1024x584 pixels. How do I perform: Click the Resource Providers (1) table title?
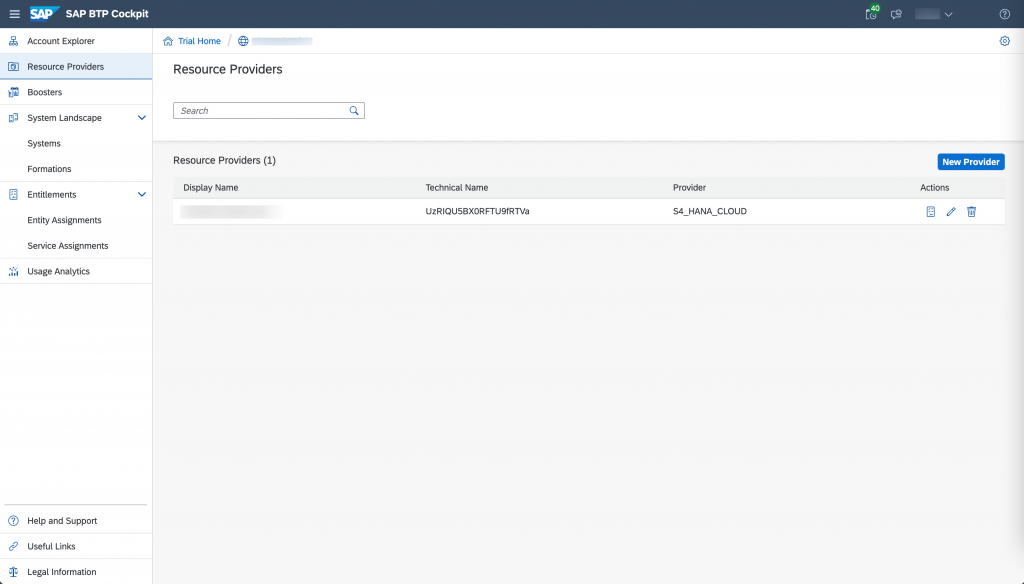224,160
